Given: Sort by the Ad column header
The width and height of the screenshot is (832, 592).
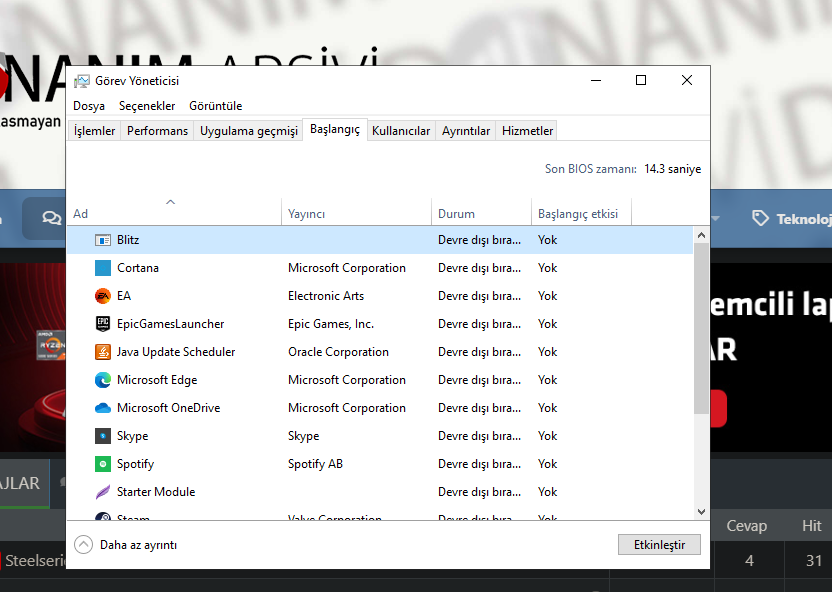Looking at the screenshot, I should coord(174,213).
